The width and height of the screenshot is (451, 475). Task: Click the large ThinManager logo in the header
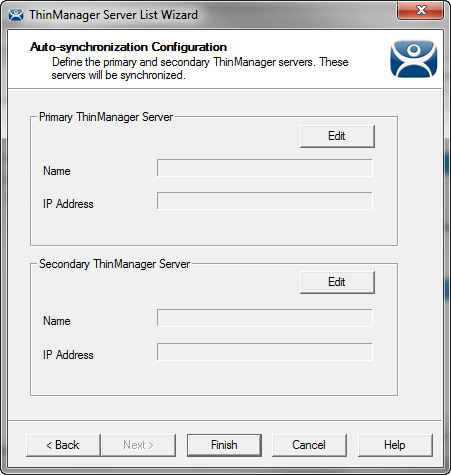click(413, 59)
